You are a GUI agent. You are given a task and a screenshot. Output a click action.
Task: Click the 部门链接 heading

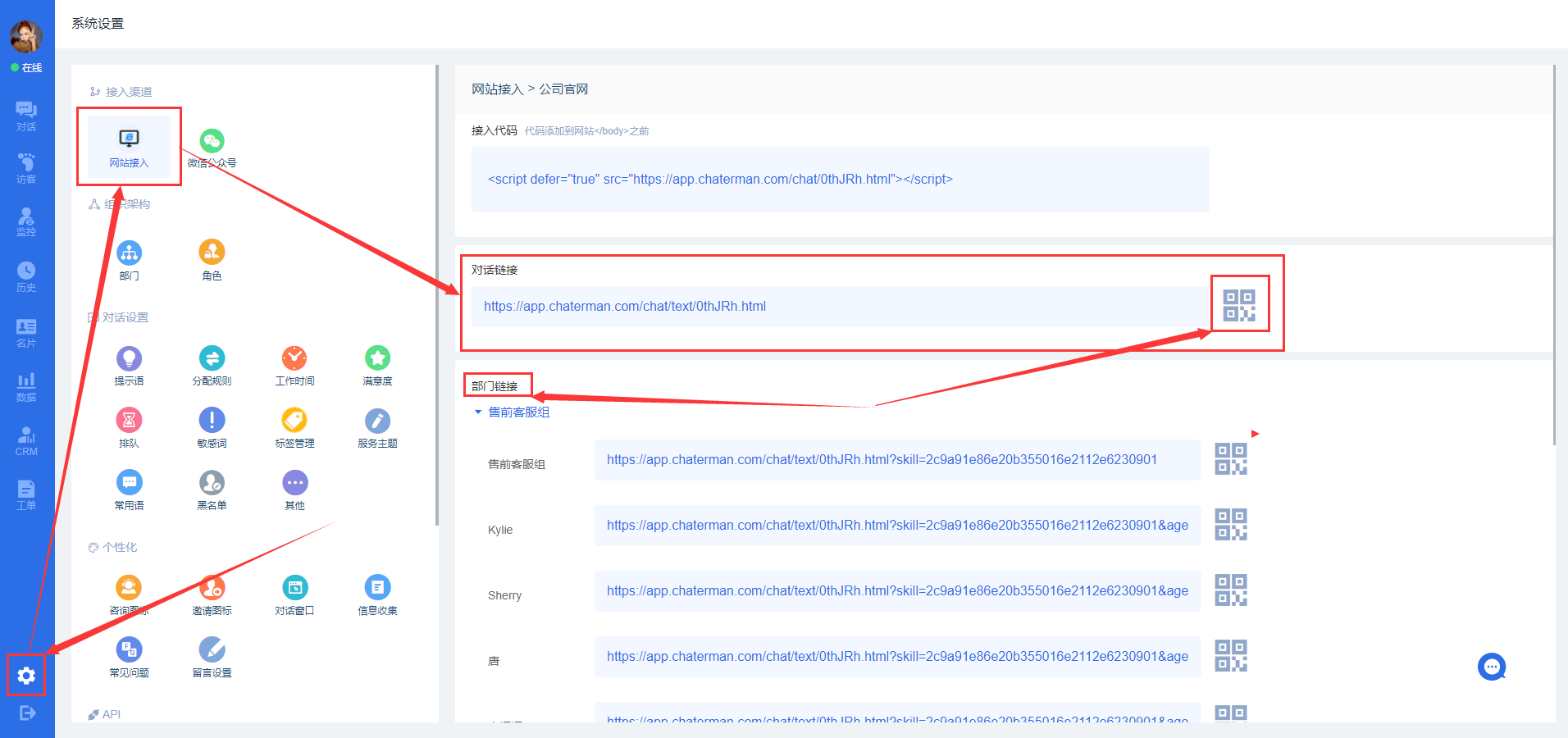pyautogui.click(x=495, y=385)
